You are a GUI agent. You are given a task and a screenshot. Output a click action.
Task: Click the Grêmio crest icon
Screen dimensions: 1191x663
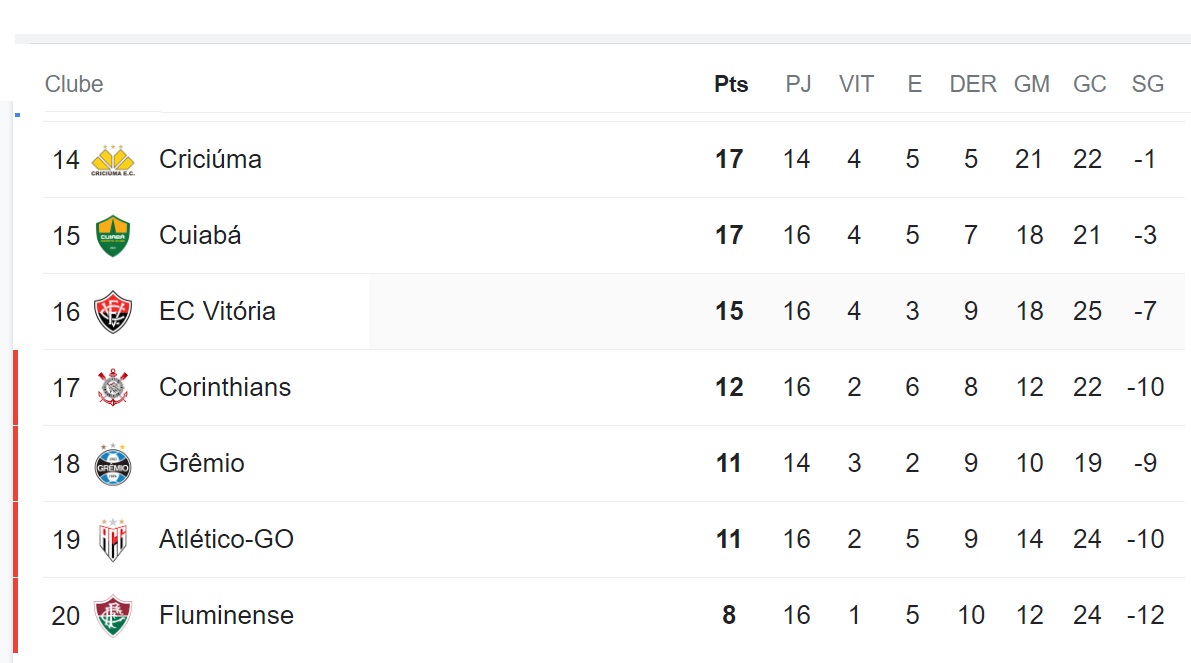click(x=113, y=464)
